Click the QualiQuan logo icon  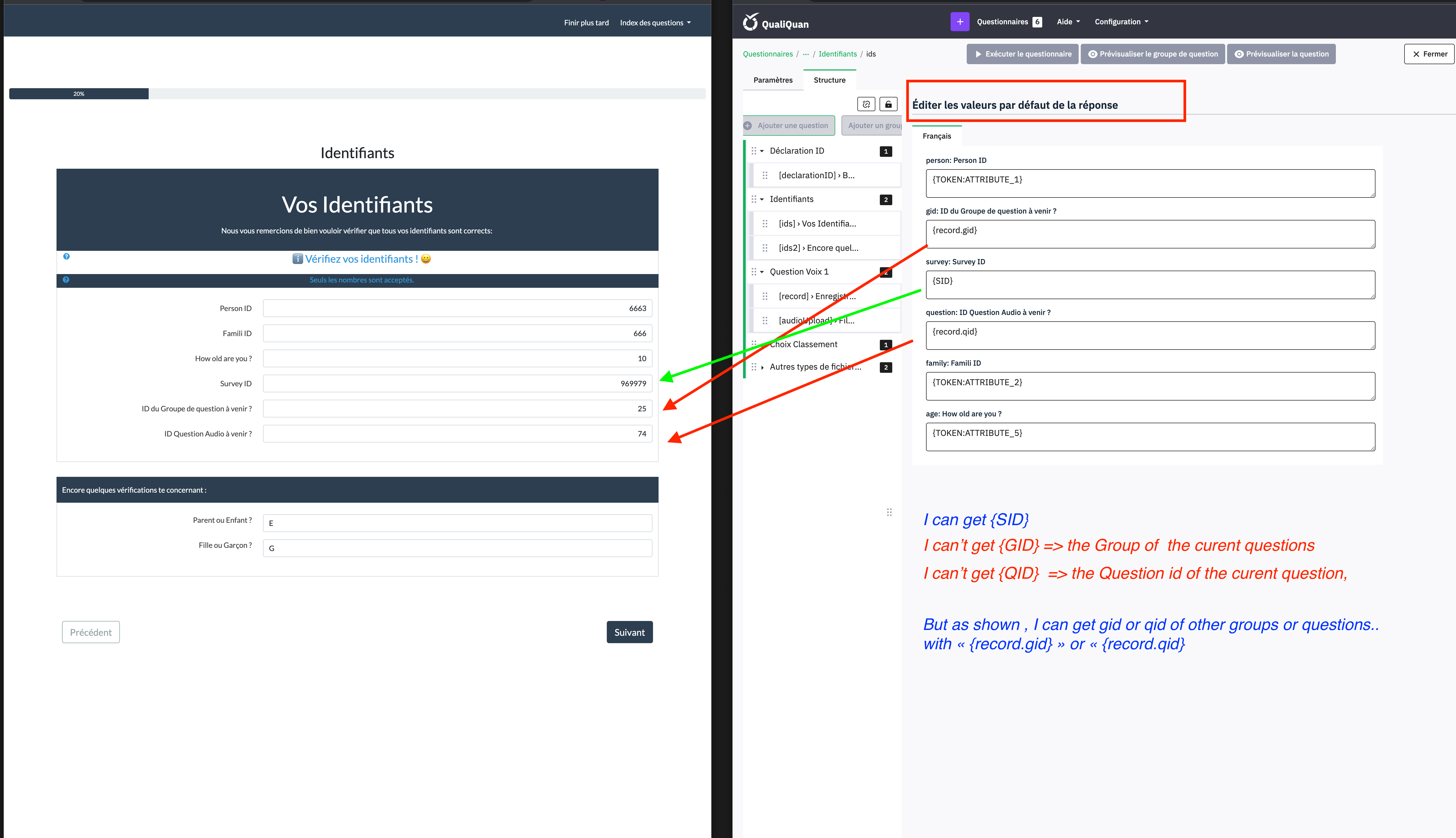[750, 22]
